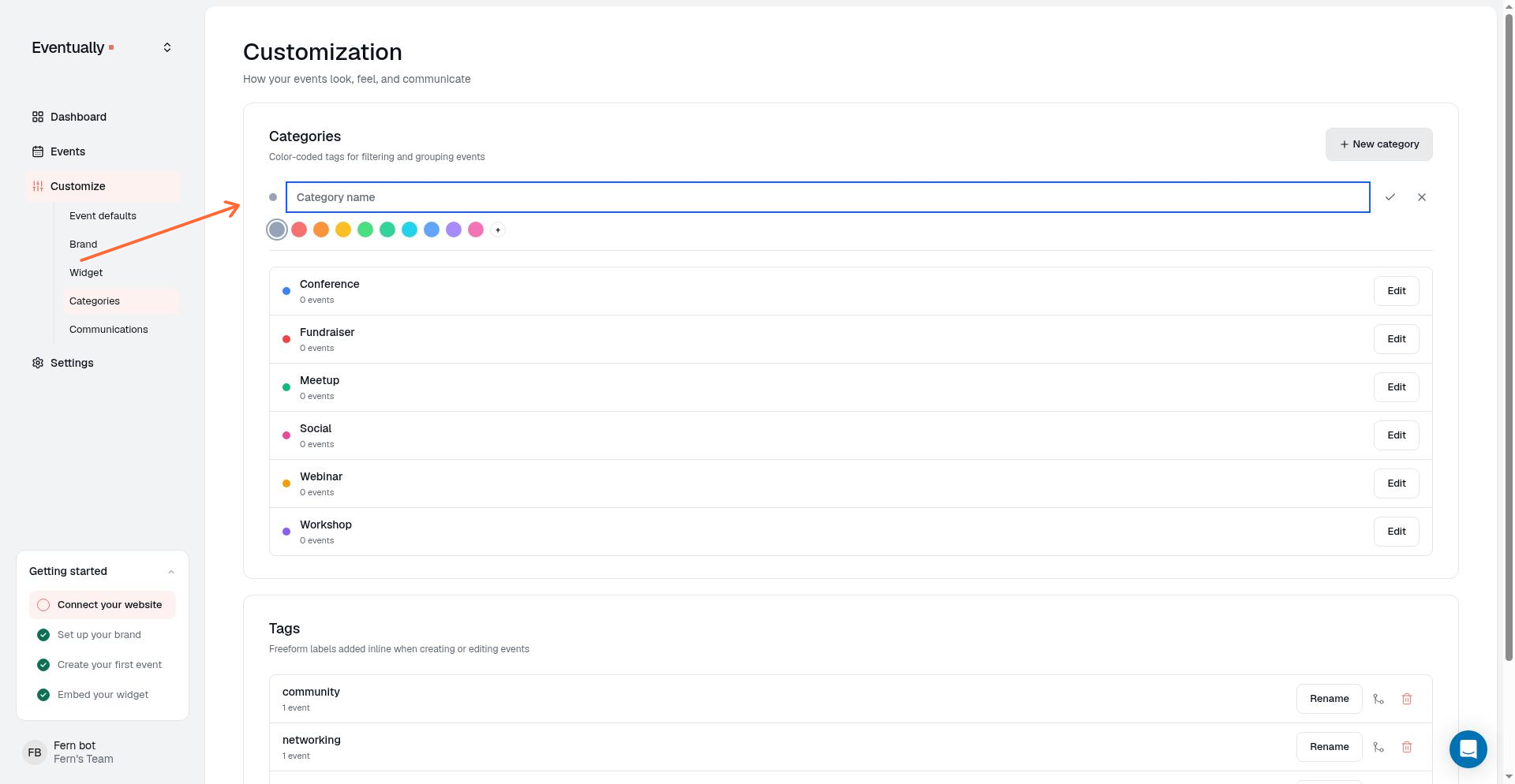Cancel new category with X icon
This screenshot has width=1515, height=784.
click(x=1422, y=197)
